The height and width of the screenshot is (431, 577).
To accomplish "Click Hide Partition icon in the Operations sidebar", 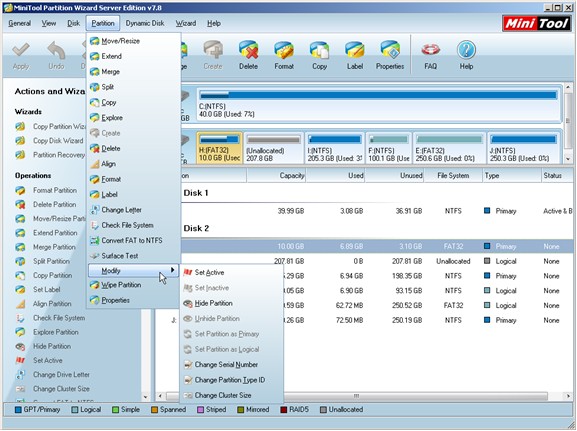I will (20, 346).
